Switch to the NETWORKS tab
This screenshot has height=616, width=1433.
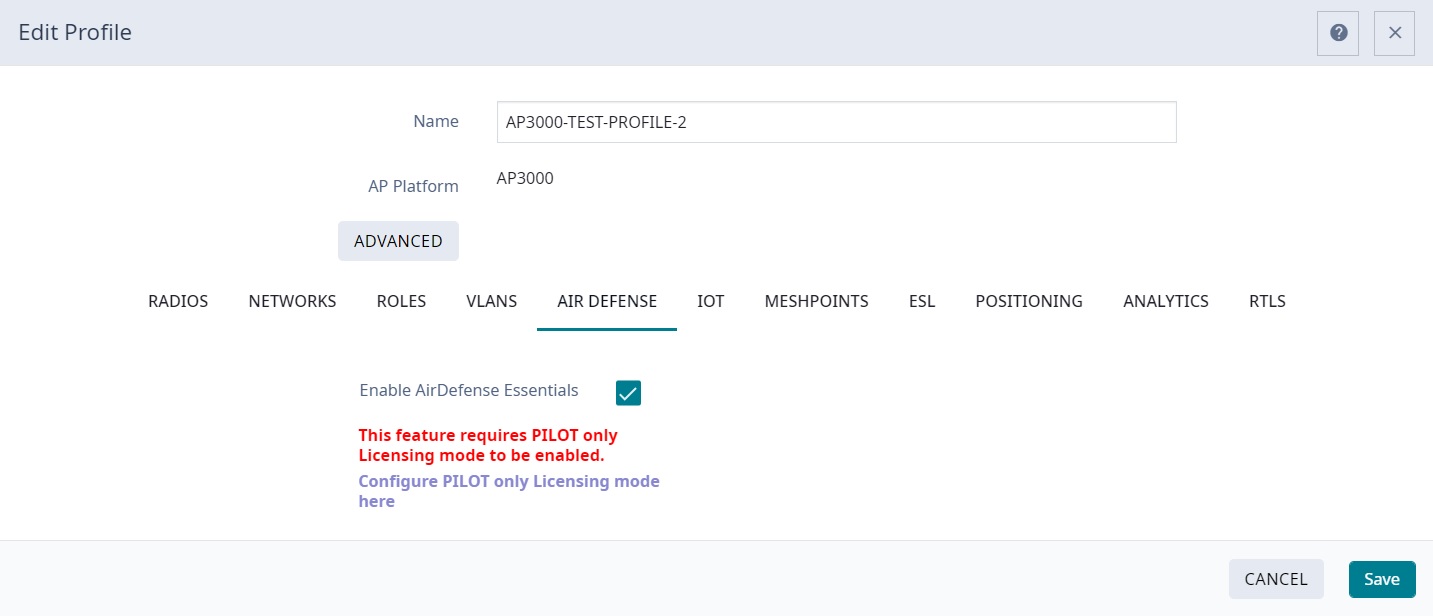pyautogui.click(x=292, y=301)
